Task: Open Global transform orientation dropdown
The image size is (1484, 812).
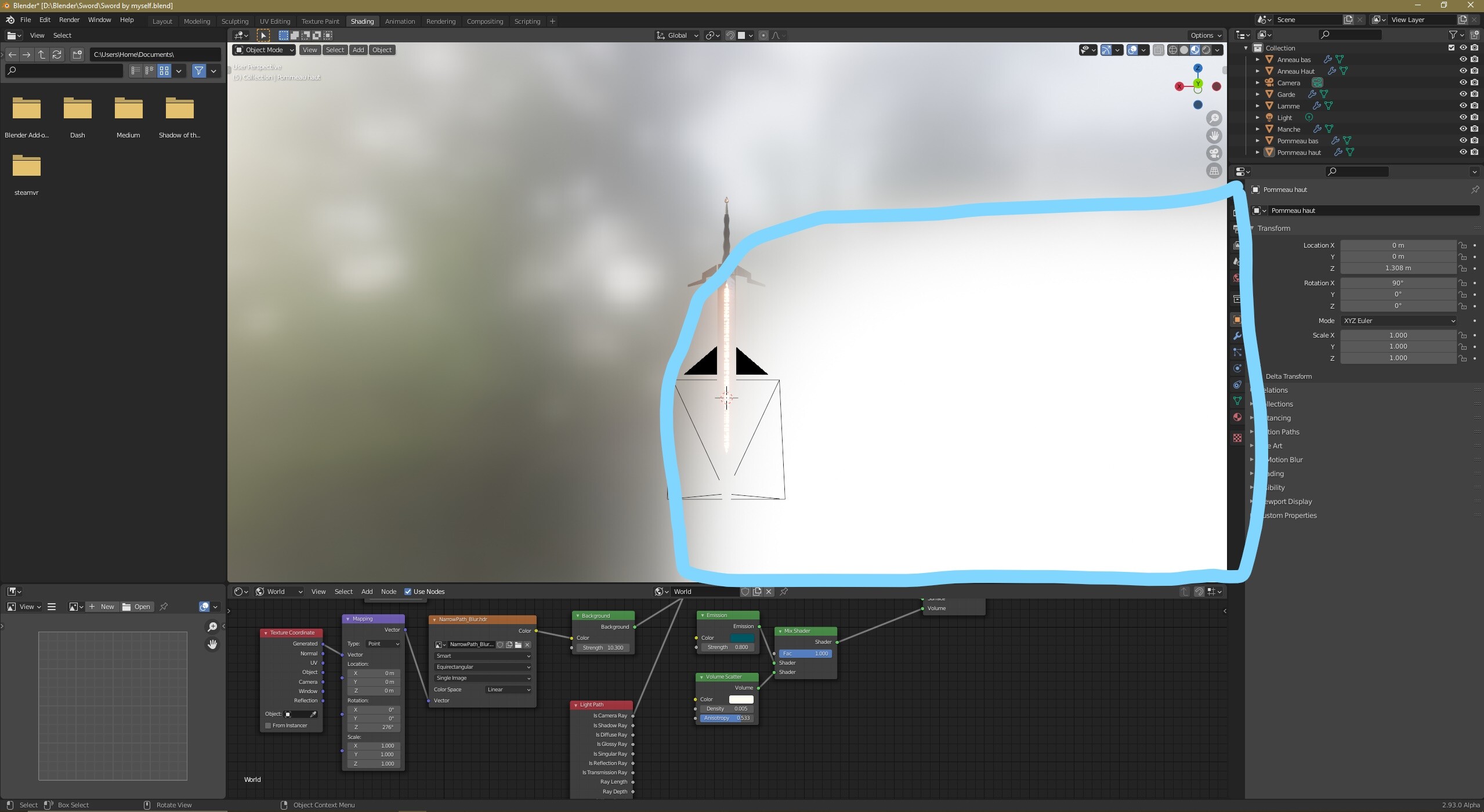Action: 677,35
